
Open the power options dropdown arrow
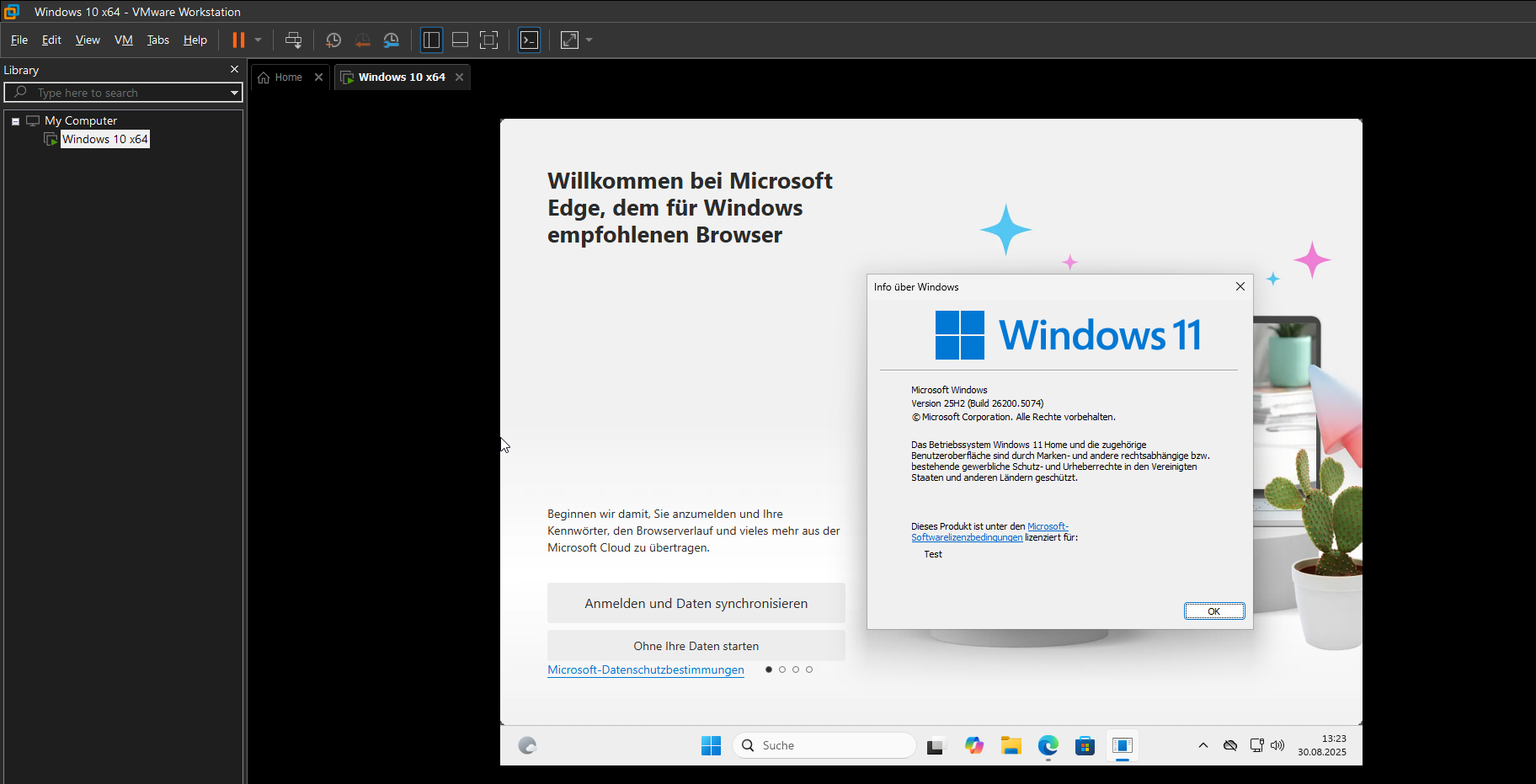(x=258, y=40)
